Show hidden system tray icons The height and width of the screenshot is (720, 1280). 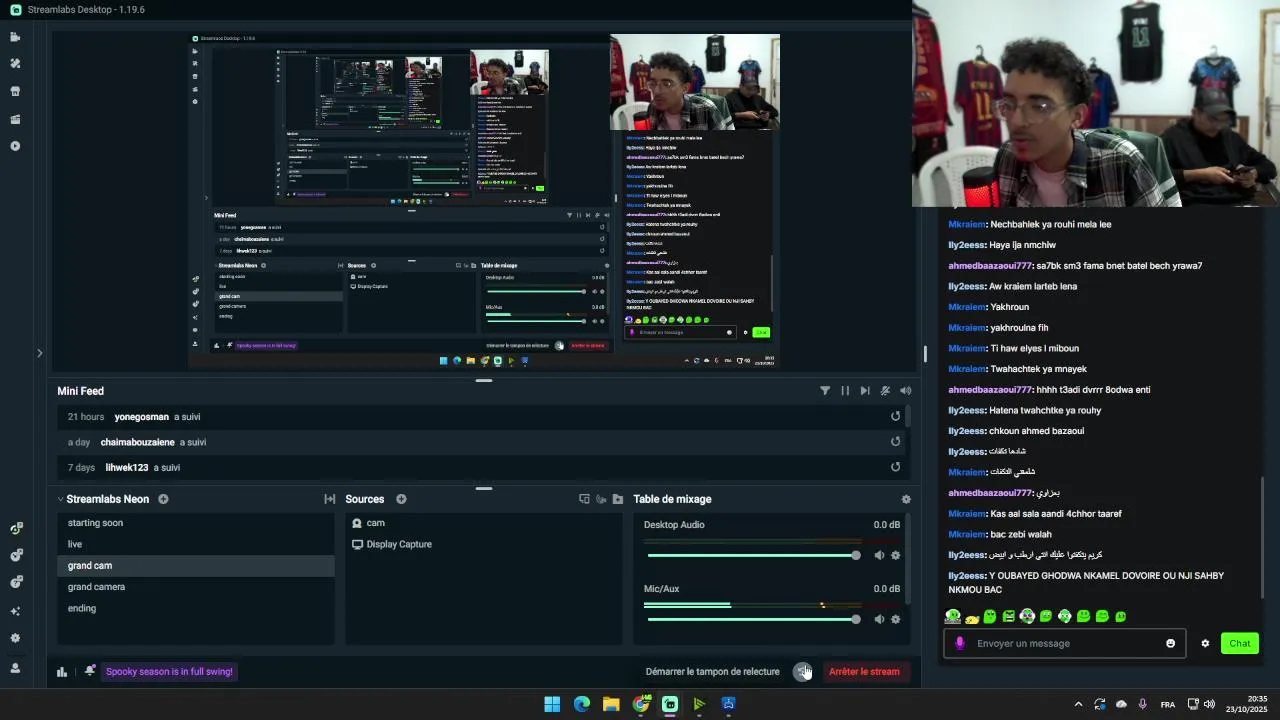click(x=1078, y=704)
